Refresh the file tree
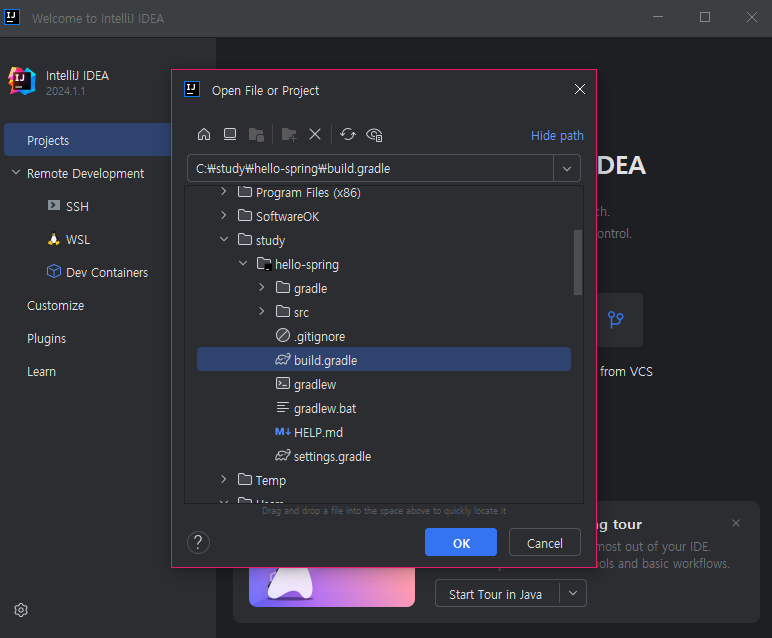Viewport: 772px width, 638px height. 348,134
